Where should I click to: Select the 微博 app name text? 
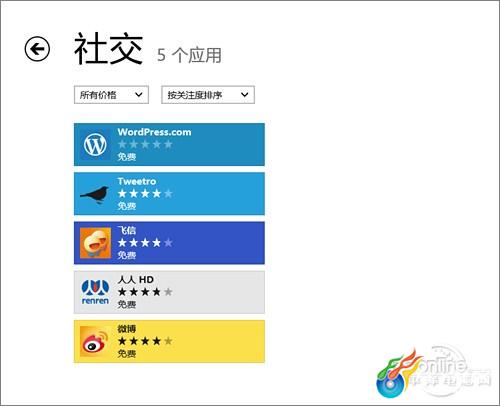[126, 329]
